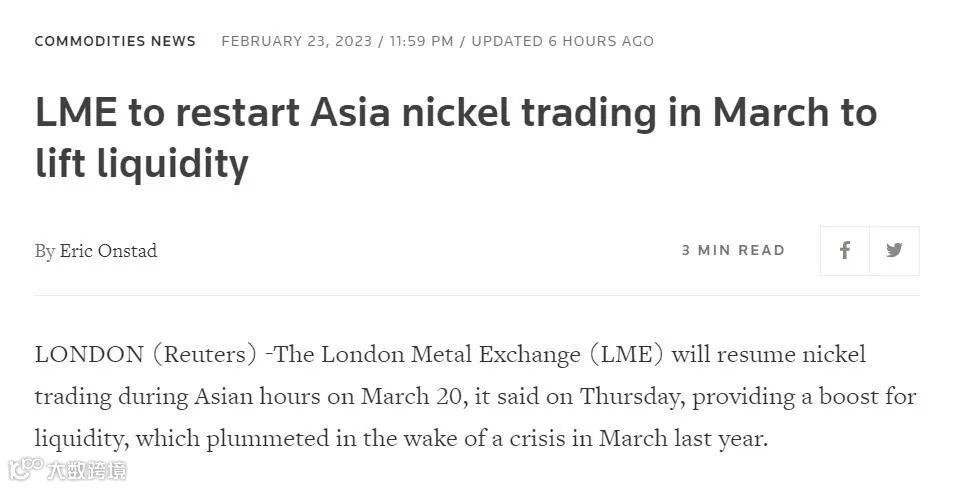This screenshot has width=967, height=488.
Task: Click the 'Updated 6 hours ago' label
Action: coord(562,41)
